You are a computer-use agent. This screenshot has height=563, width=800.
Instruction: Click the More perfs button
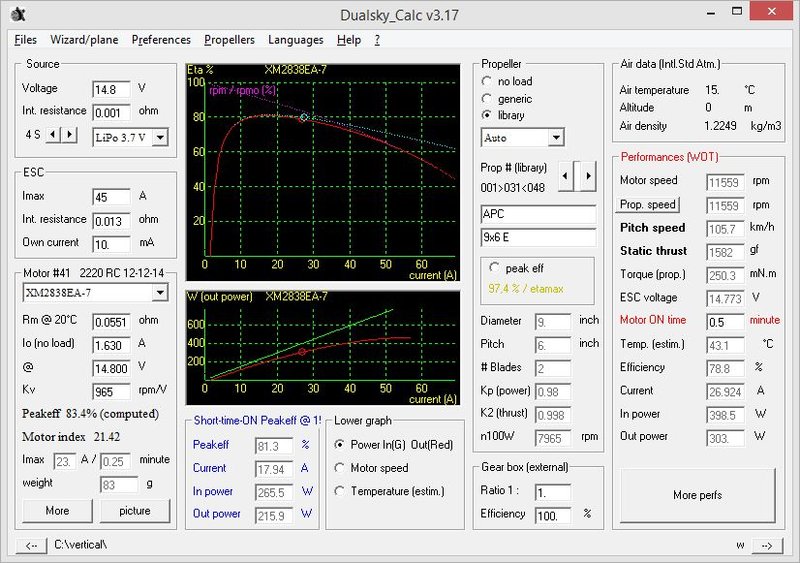[x=698, y=495]
